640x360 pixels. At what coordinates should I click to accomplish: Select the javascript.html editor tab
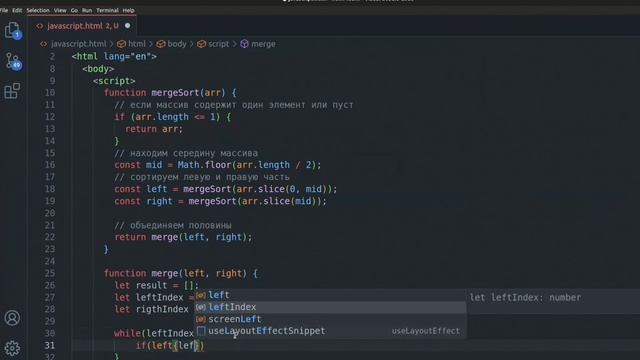click(x=82, y=26)
